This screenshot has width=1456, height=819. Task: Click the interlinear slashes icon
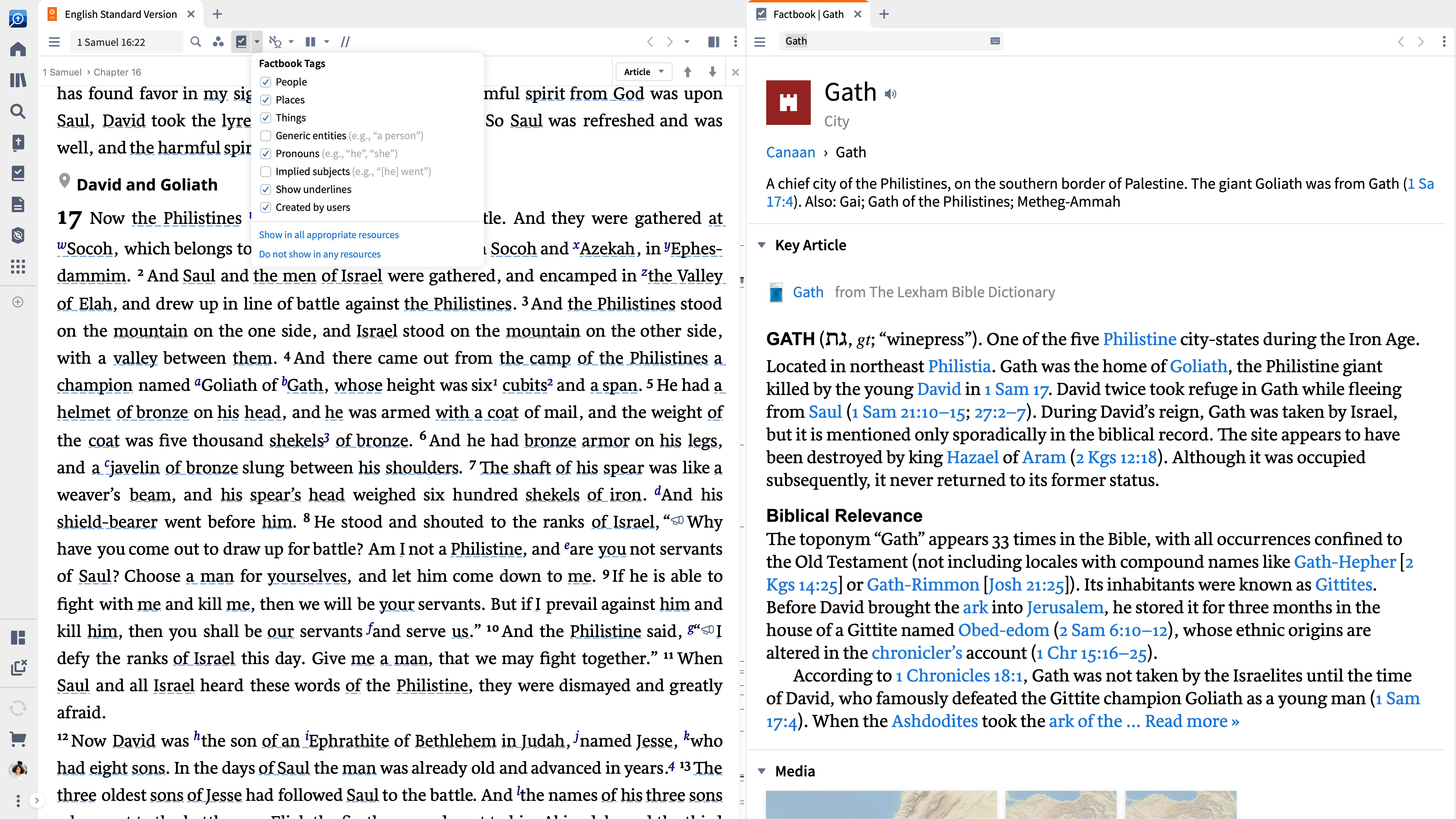point(345,42)
